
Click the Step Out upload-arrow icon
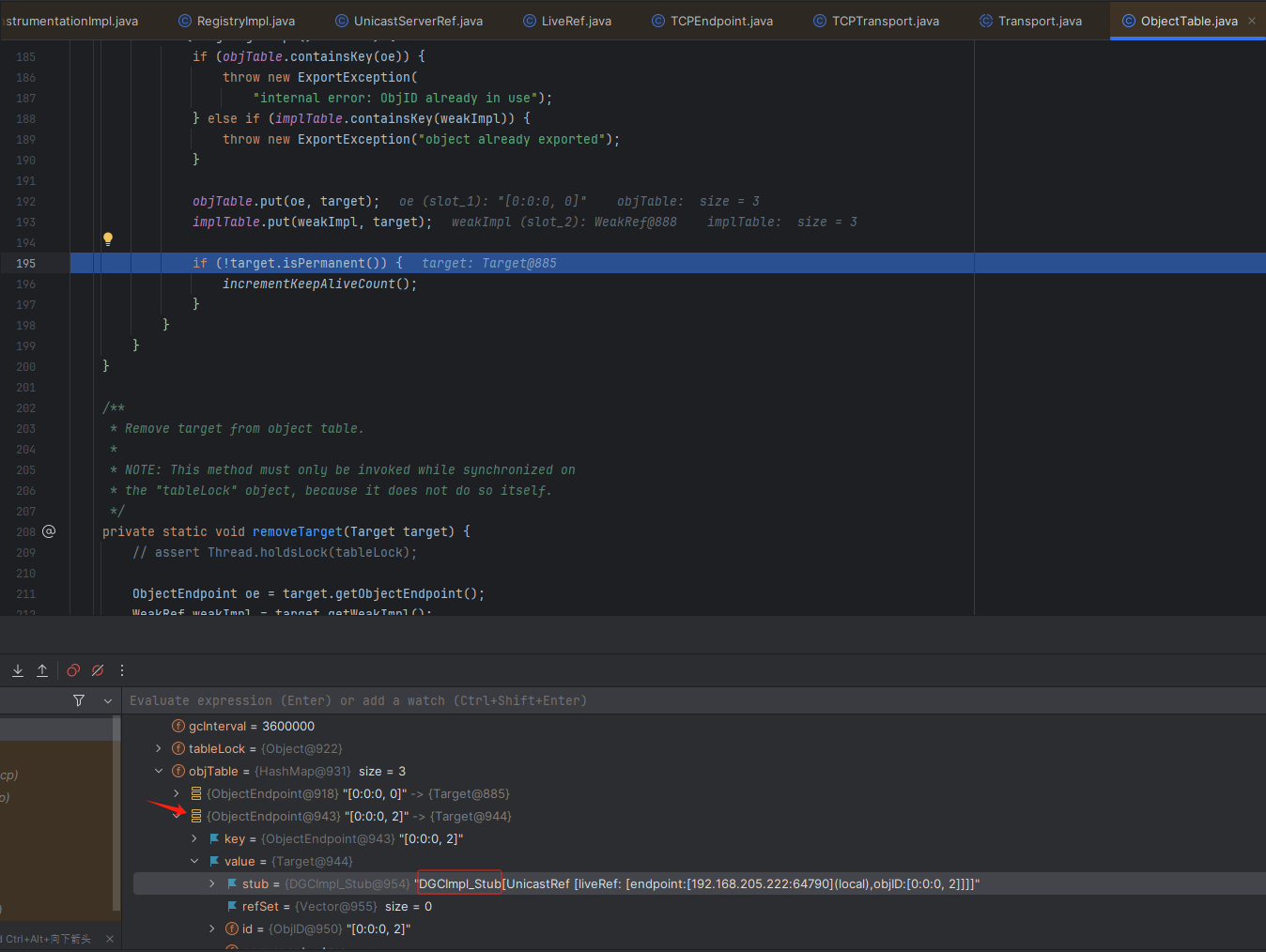(x=42, y=670)
